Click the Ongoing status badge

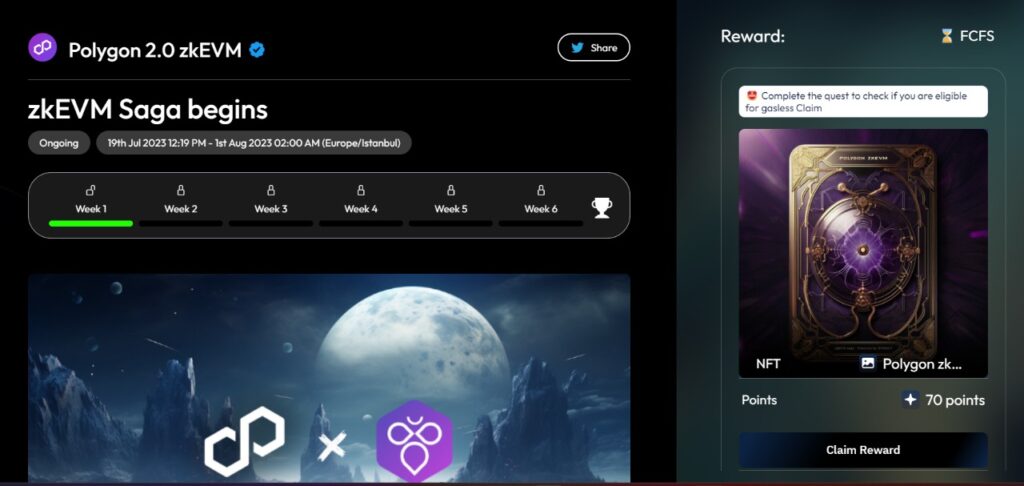point(59,143)
